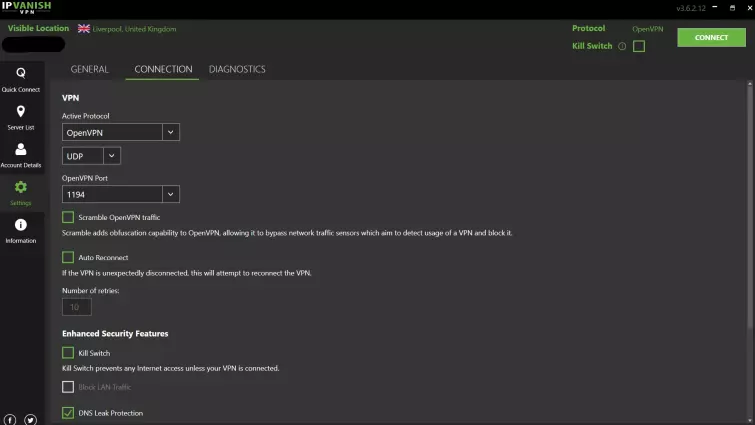Click the OpenVPN protocol label in header
The height and width of the screenshot is (425, 755).
648,29
